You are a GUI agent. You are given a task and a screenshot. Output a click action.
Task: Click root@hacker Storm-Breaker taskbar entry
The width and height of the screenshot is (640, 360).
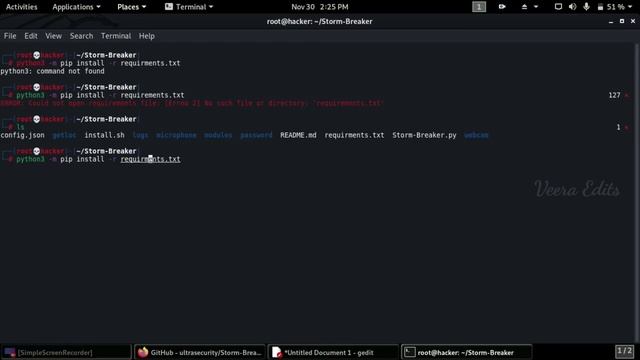tap(467, 352)
